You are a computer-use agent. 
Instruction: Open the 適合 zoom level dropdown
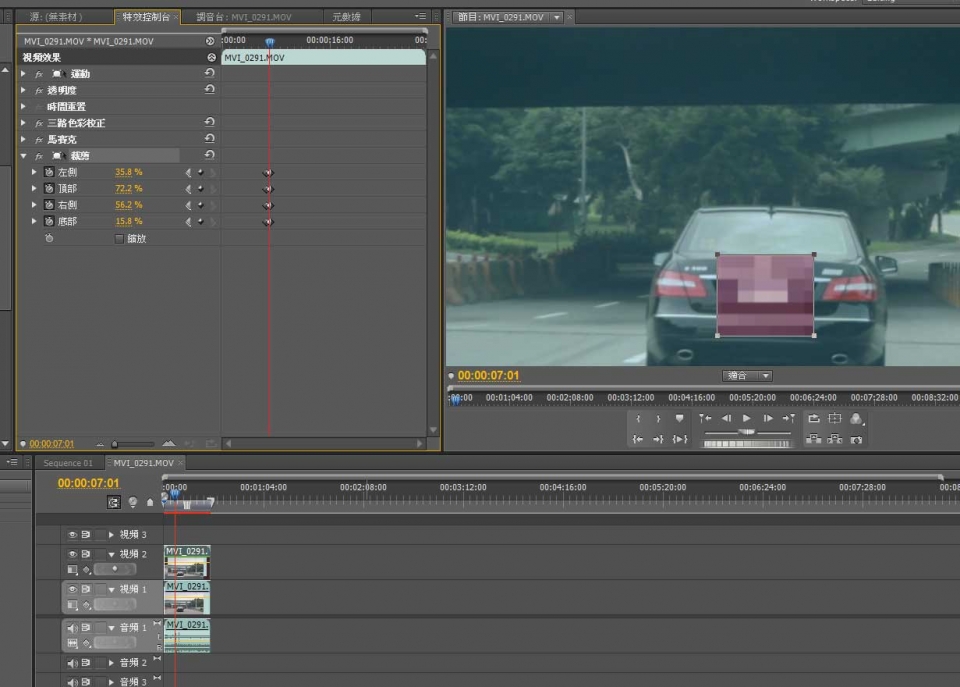pos(747,376)
